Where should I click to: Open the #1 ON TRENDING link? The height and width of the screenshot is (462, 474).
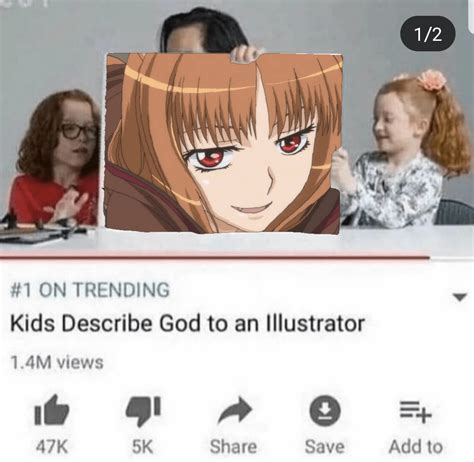[x=90, y=289]
